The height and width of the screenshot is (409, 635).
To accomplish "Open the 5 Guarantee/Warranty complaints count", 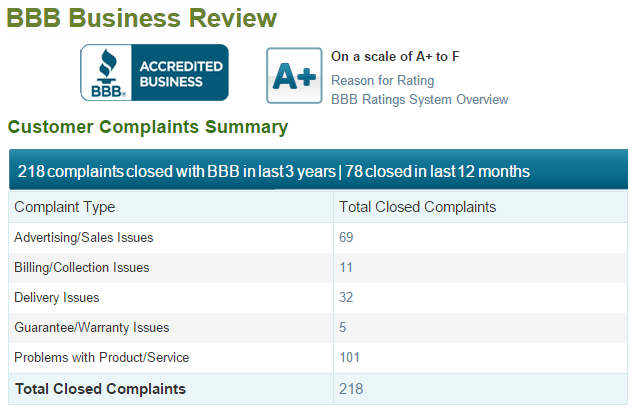I will click(343, 327).
